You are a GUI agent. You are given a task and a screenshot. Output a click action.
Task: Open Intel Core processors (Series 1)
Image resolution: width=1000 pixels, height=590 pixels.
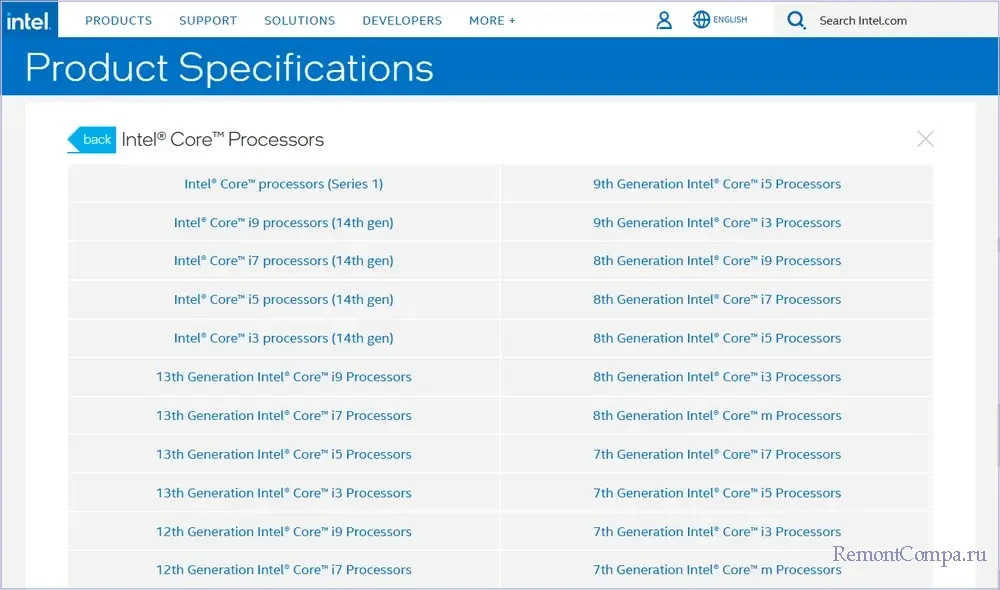point(283,184)
